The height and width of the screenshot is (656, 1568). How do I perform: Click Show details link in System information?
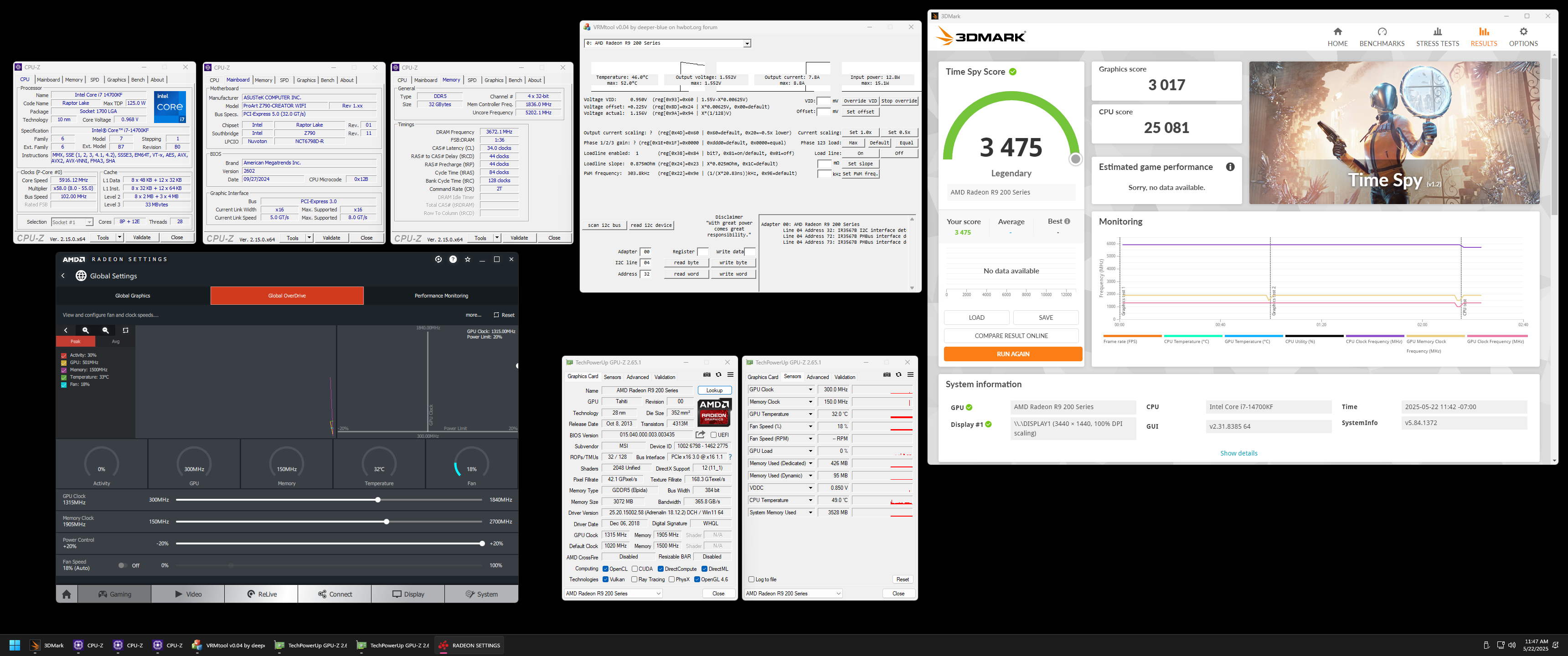(x=1238, y=453)
